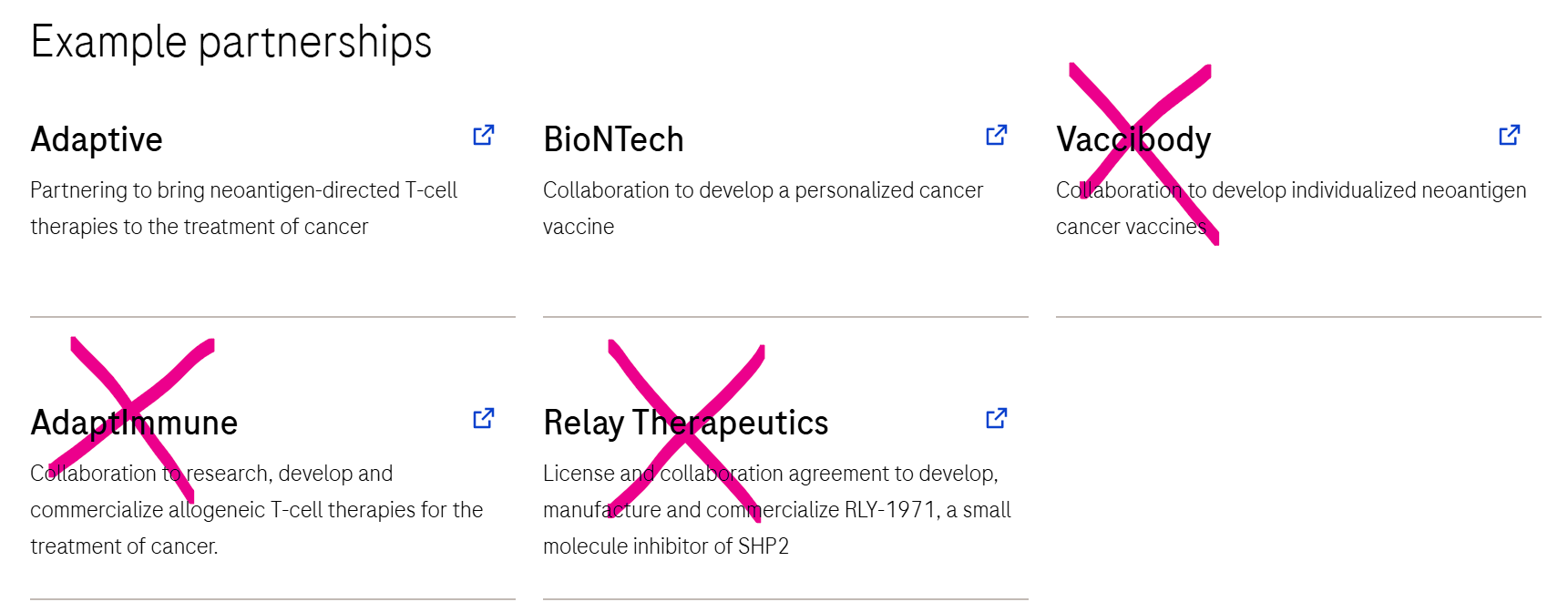Open BioNTech partnership external link icon
Image resolution: width=1568 pixels, height=602 pixels.
tap(997, 135)
